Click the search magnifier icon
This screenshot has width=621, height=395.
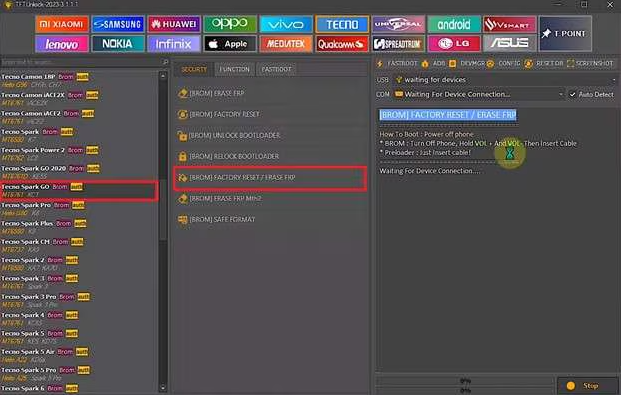[x=165, y=62]
